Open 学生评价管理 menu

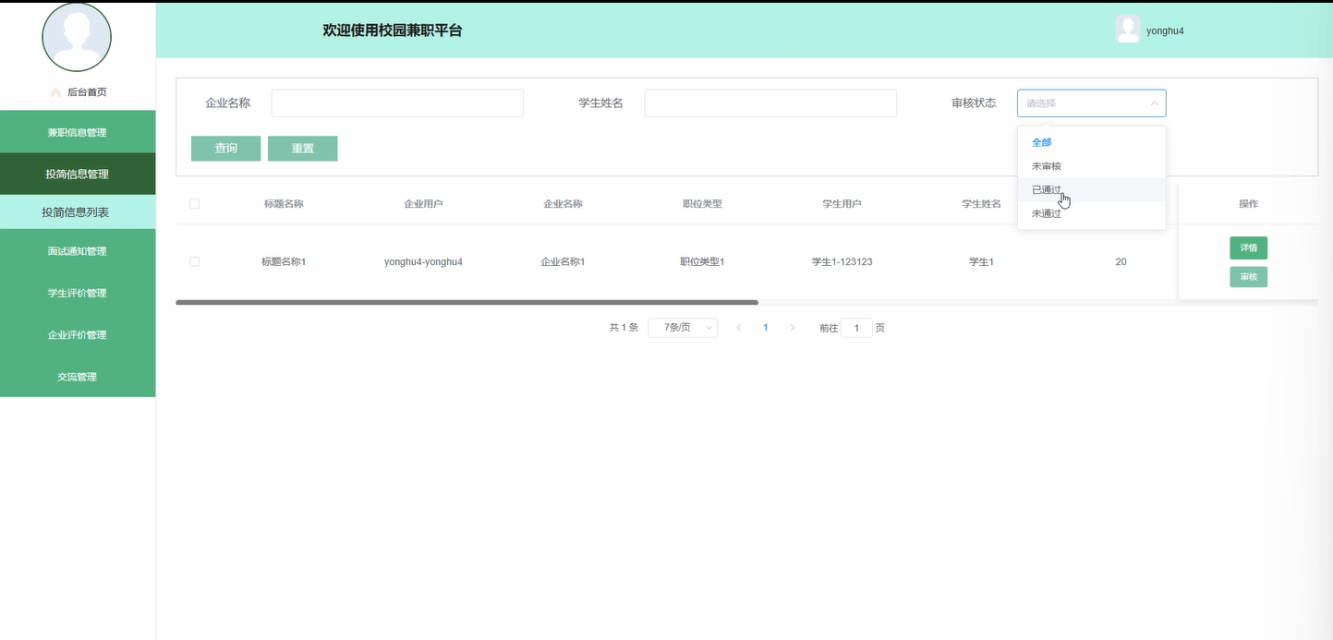point(77,293)
